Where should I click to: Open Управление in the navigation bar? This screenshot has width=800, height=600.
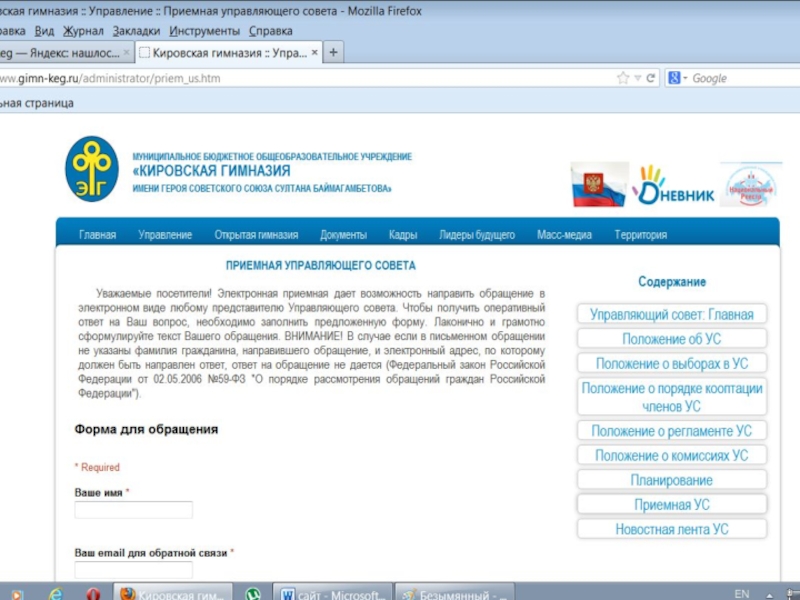pos(165,235)
